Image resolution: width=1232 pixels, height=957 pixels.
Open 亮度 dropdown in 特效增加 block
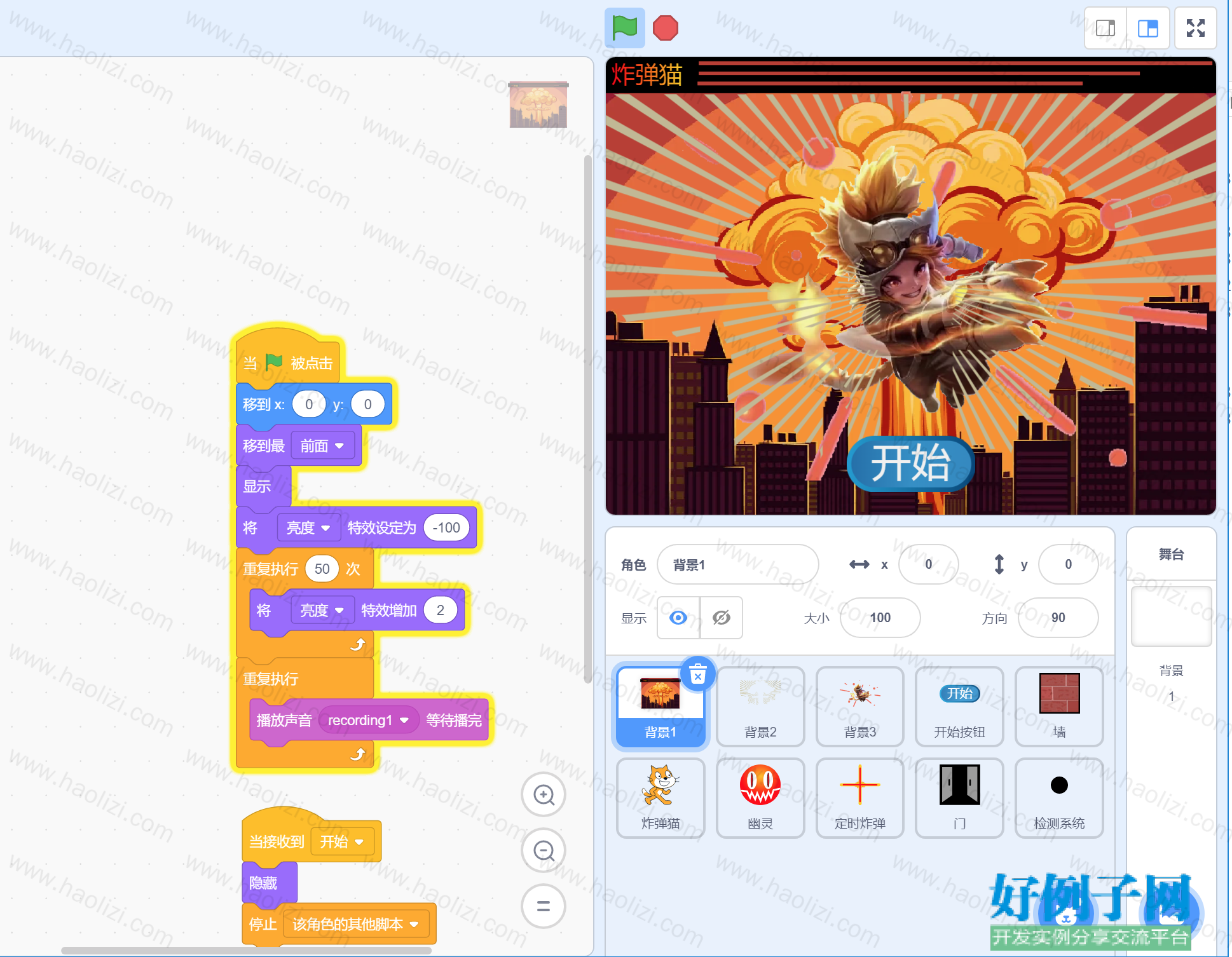pyautogui.click(x=323, y=611)
